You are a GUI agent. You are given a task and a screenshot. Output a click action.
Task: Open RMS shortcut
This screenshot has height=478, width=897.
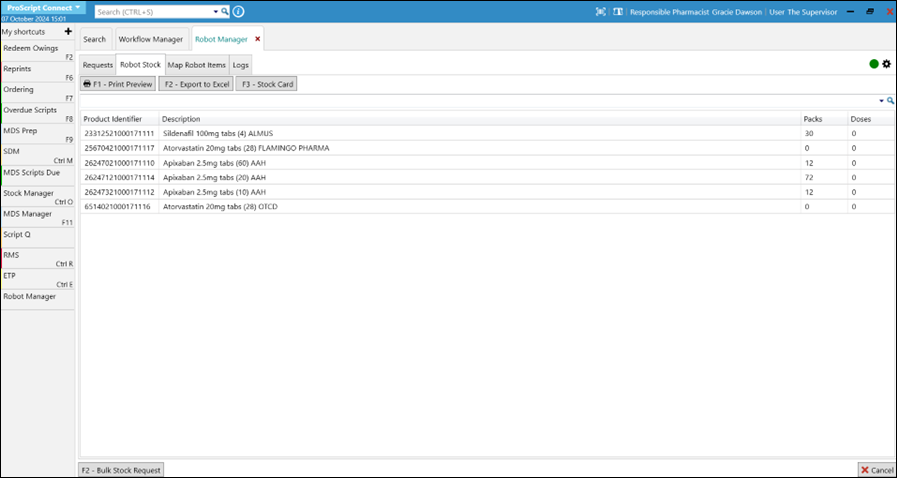coord(38,258)
